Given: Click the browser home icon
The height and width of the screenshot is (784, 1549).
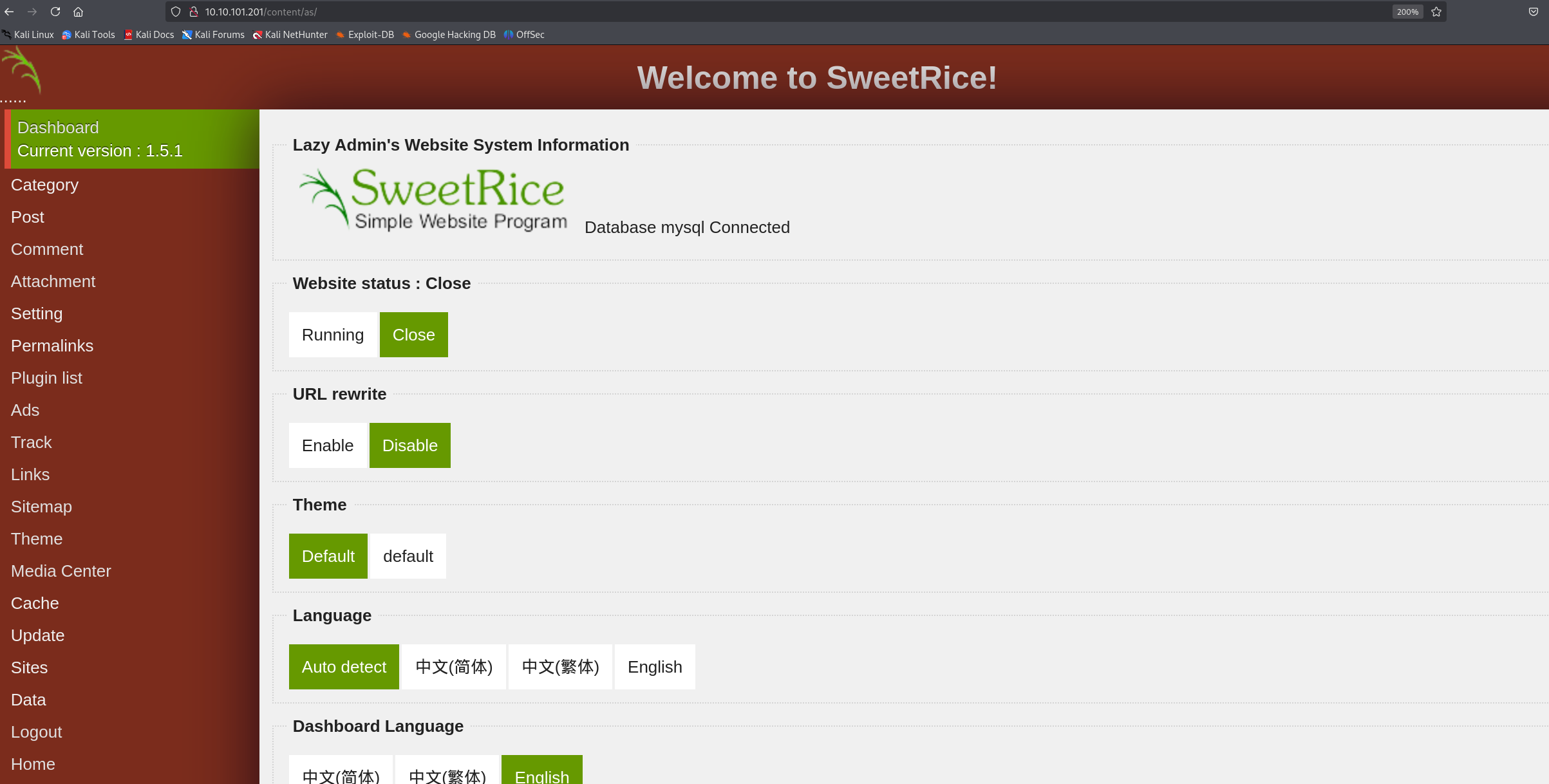Looking at the screenshot, I should pyautogui.click(x=78, y=12).
